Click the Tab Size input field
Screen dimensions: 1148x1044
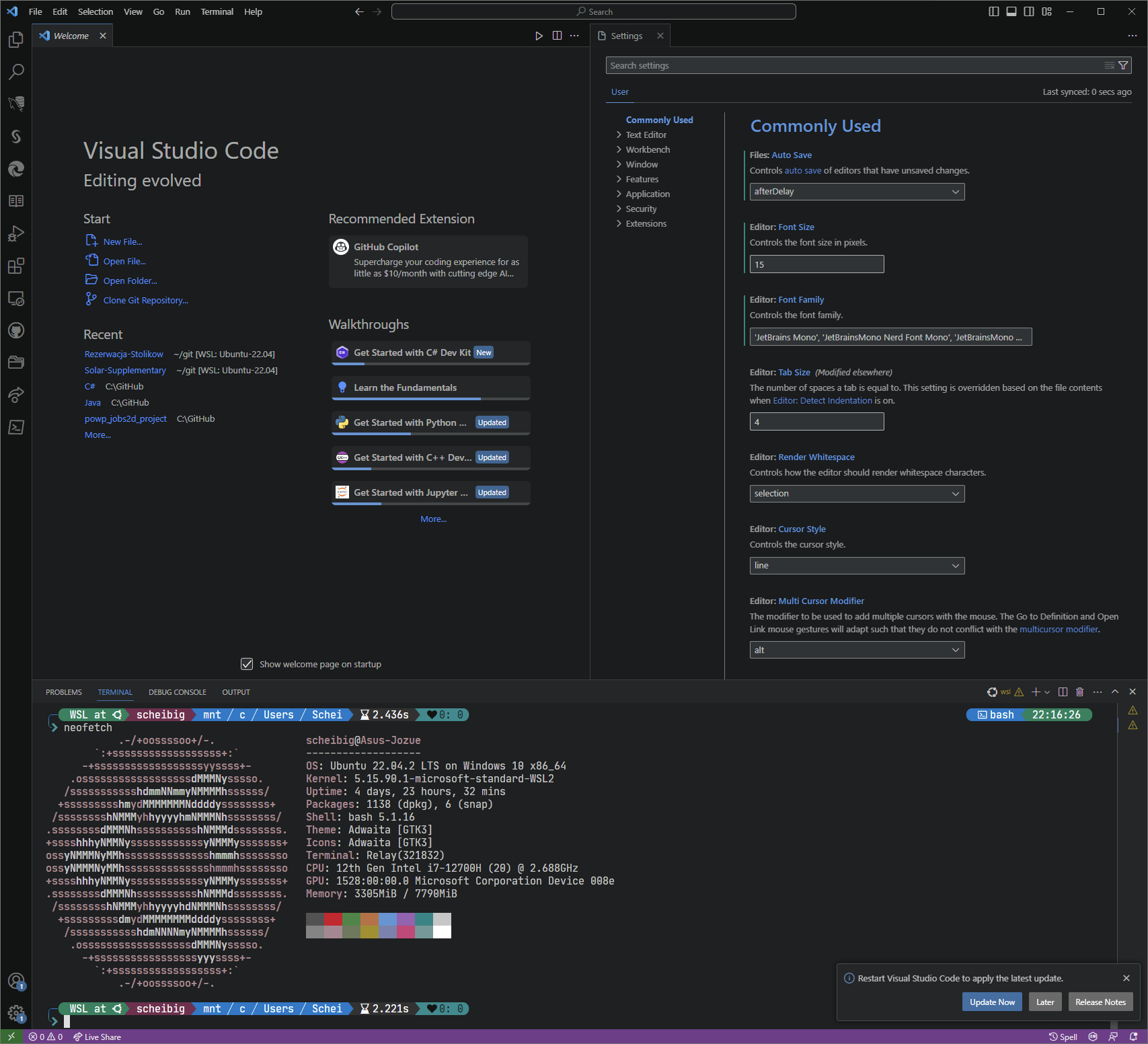tap(816, 422)
